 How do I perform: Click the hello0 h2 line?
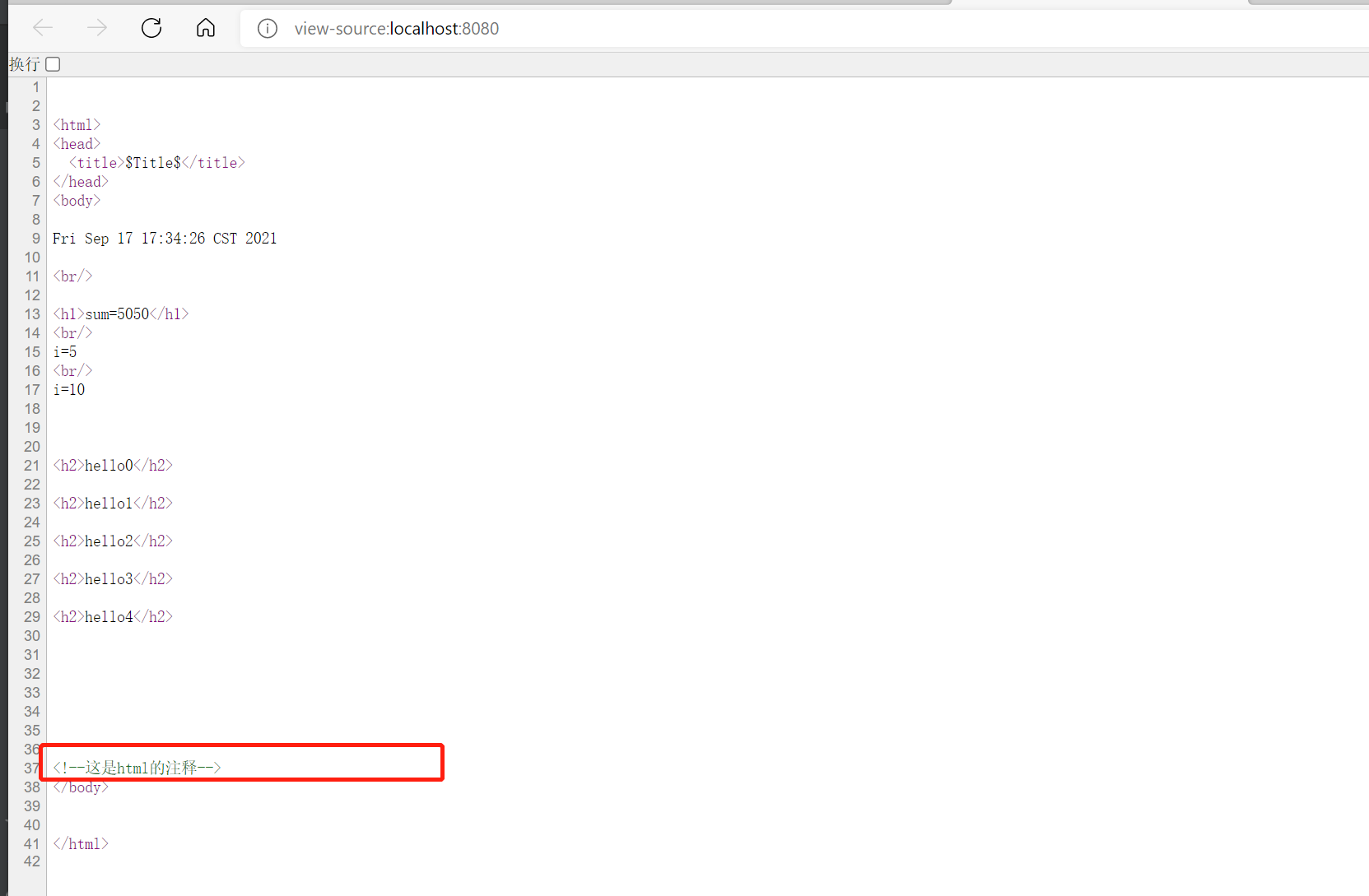[113, 466]
